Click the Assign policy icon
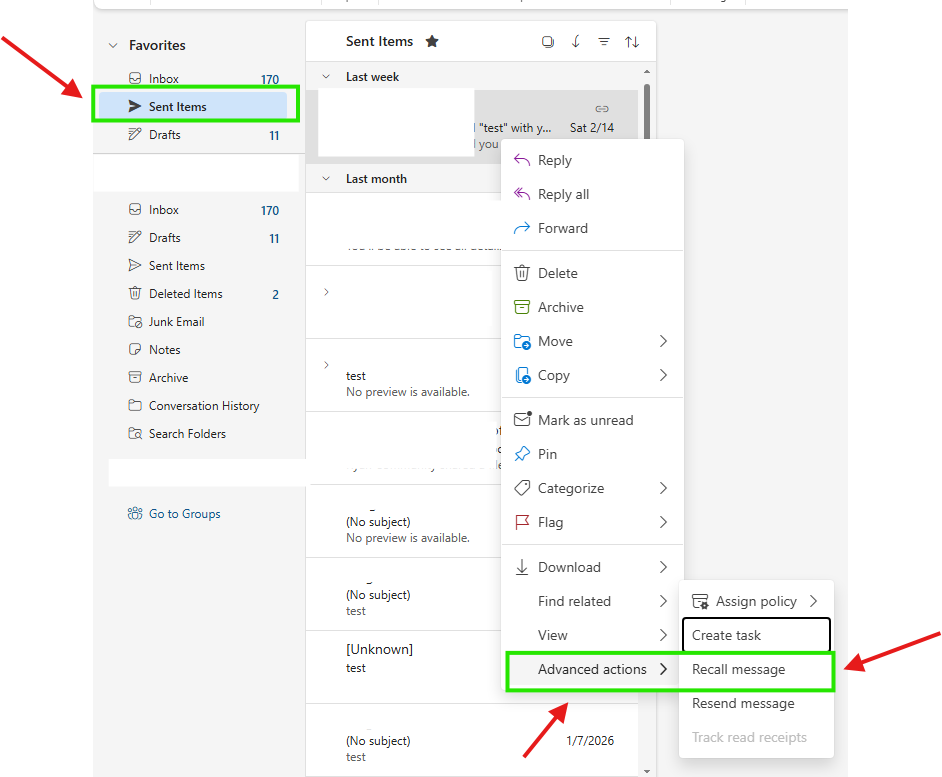This screenshot has height=777, width=942. (700, 602)
